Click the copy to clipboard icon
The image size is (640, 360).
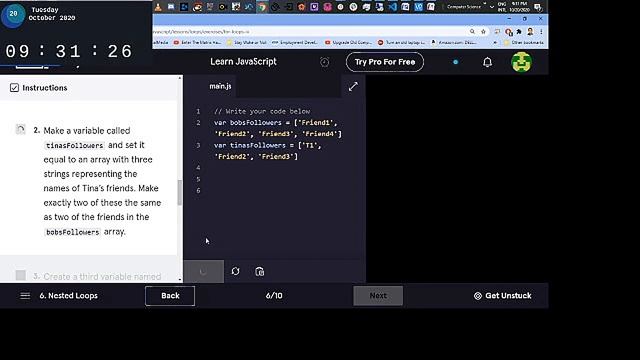260,271
